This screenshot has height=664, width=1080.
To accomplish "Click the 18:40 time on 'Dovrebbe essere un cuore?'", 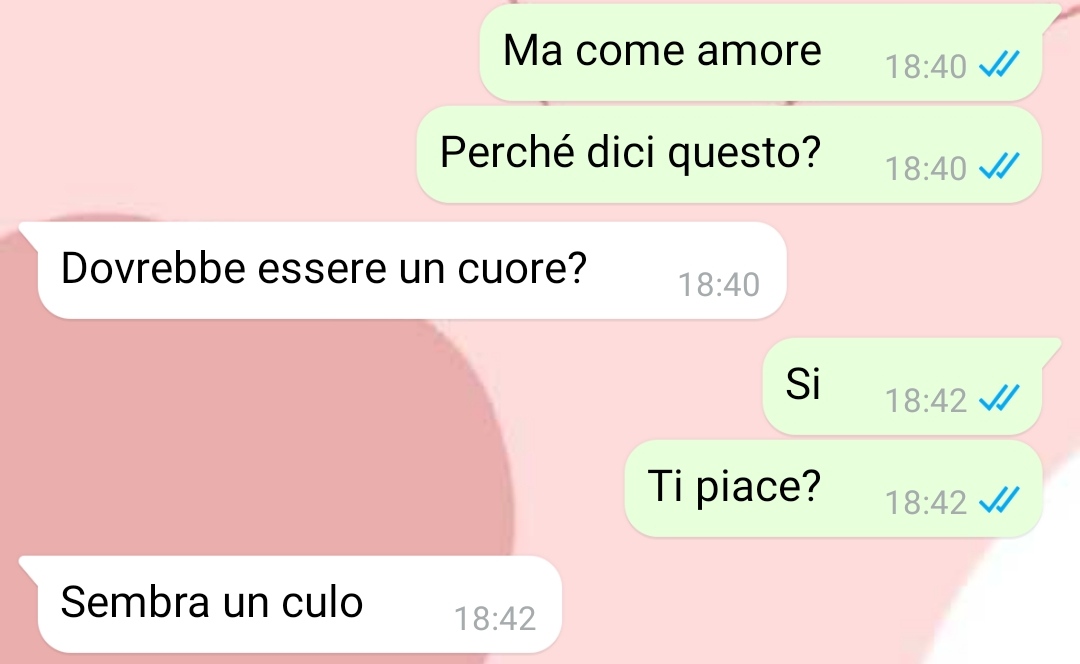I will pos(719,284).
